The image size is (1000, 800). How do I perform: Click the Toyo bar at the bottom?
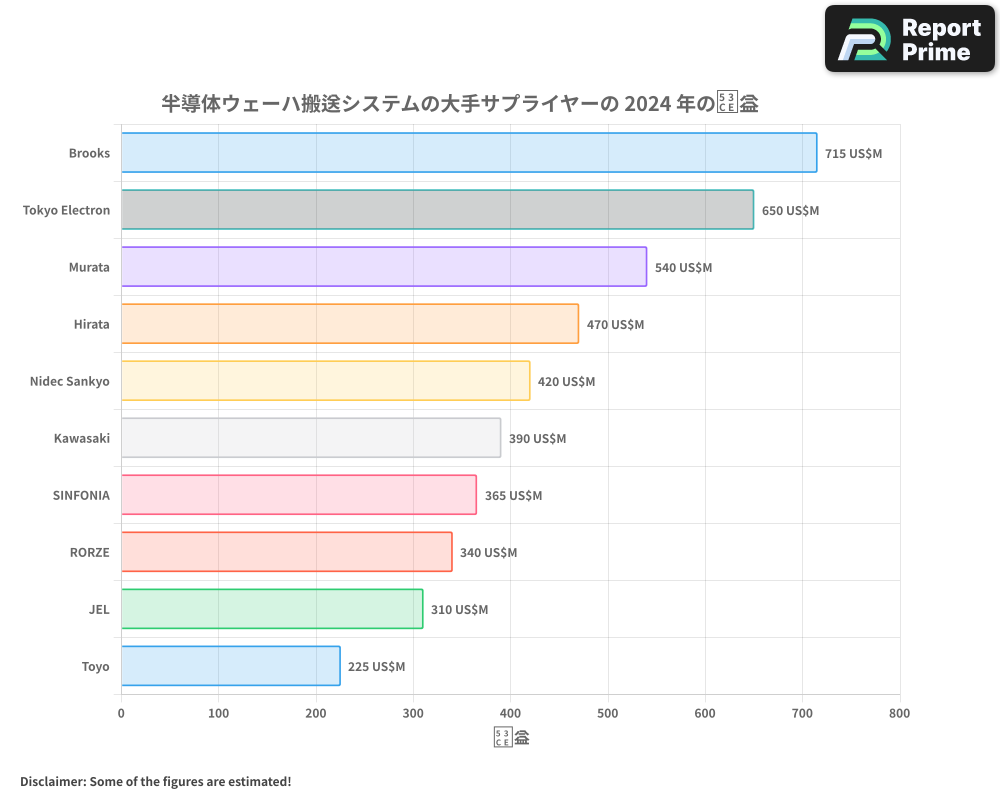(x=230, y=666)
